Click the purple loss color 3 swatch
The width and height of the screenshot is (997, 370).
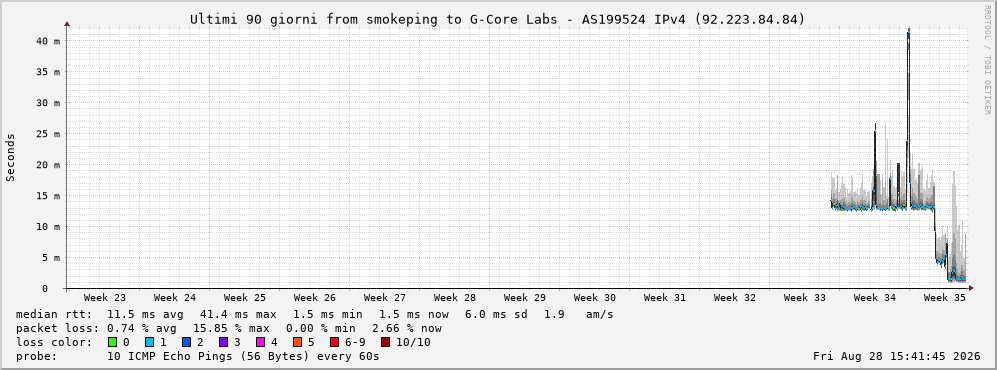pos(223,342)
